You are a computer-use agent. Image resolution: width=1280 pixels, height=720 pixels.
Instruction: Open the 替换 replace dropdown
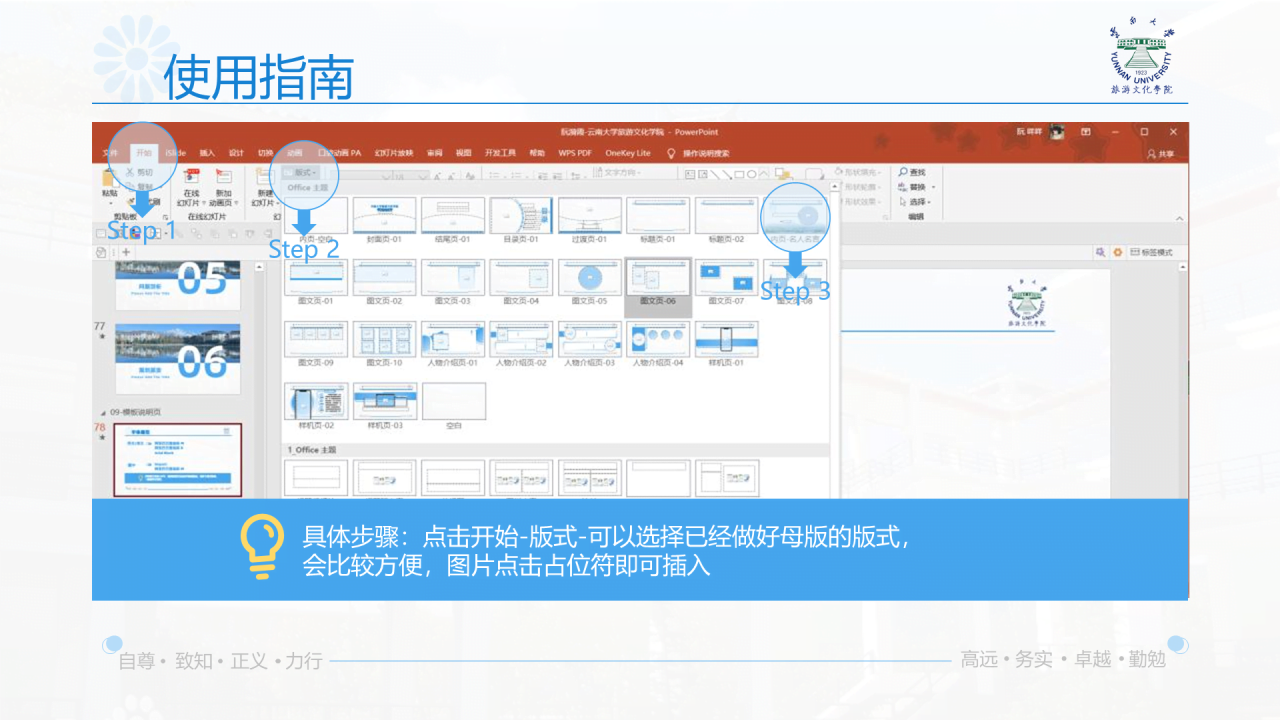[x=917, y=186]
